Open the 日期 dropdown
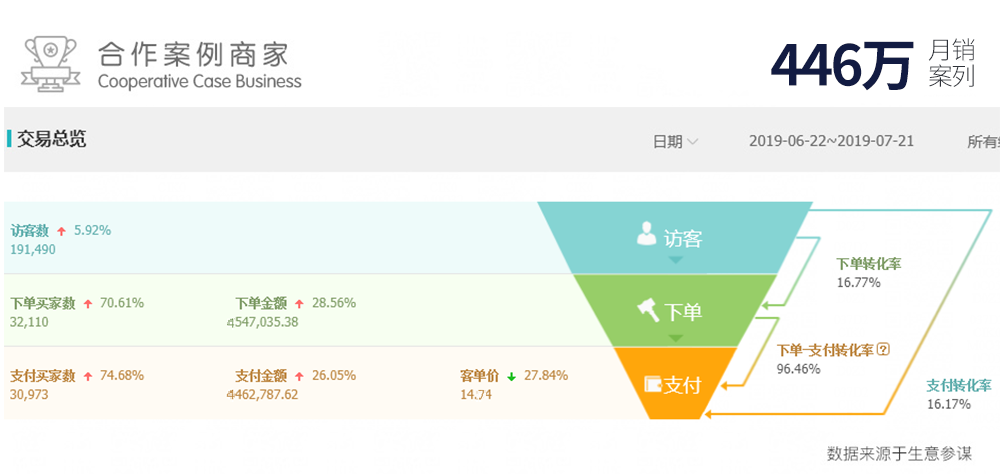 pyautogui.click(x=675, y=142)
